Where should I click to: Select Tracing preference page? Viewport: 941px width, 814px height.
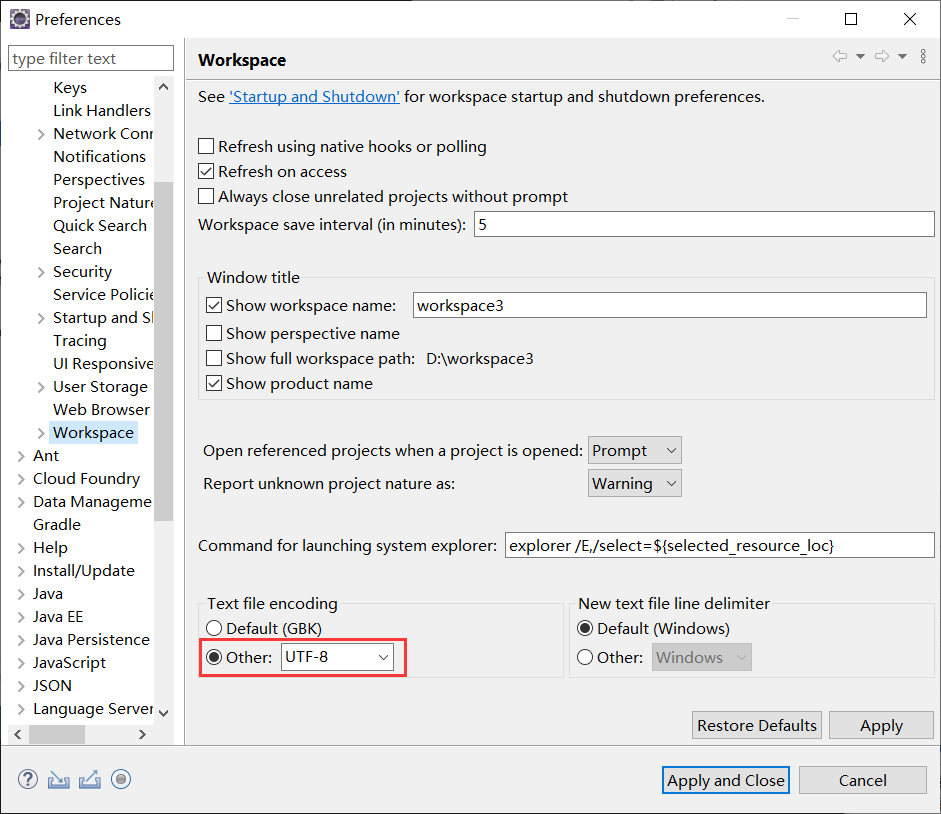point(79,340)
